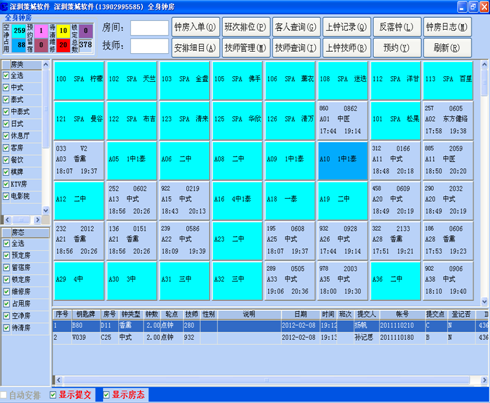Select highlighted room tile A10

pos(343,160)
